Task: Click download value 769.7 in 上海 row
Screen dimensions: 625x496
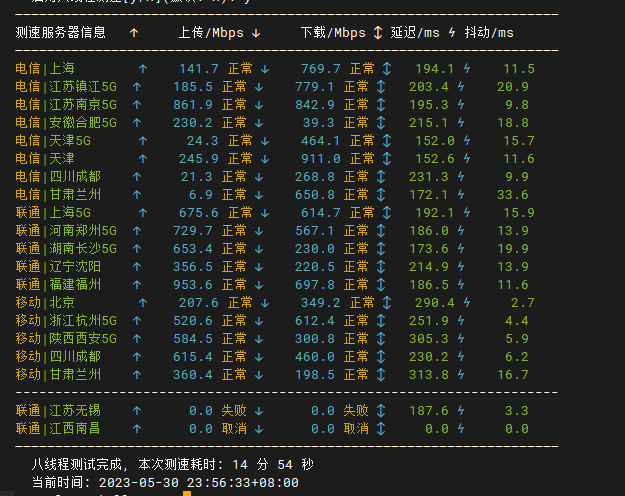Action: point(320,69)
